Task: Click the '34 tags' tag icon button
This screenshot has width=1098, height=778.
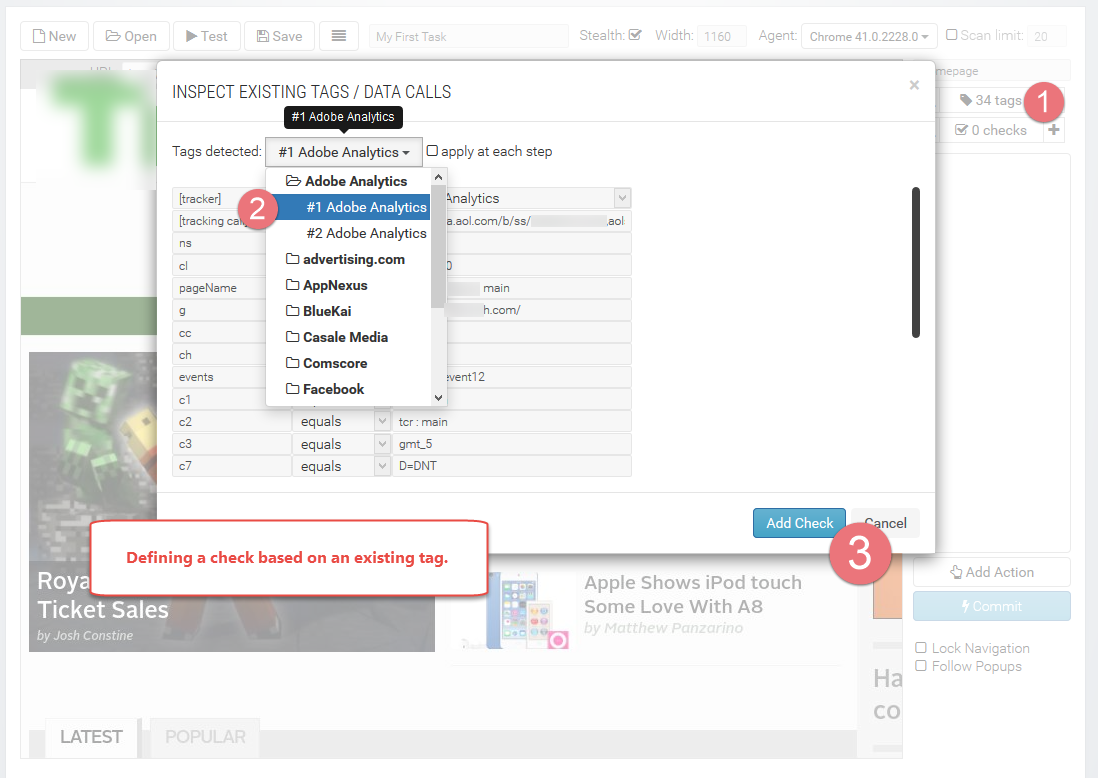Action: [990, 100]
